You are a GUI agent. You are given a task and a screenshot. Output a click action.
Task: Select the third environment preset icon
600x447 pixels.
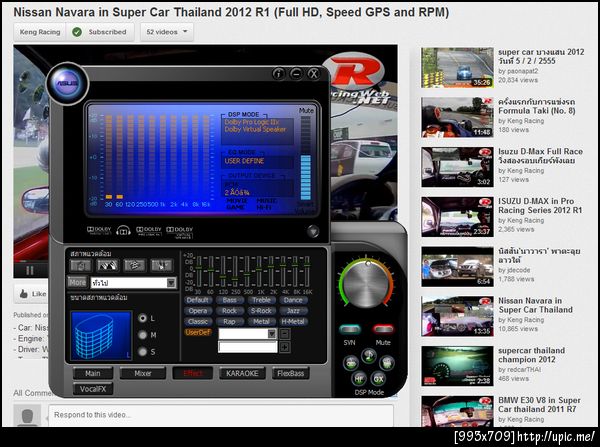pos(134,265)
